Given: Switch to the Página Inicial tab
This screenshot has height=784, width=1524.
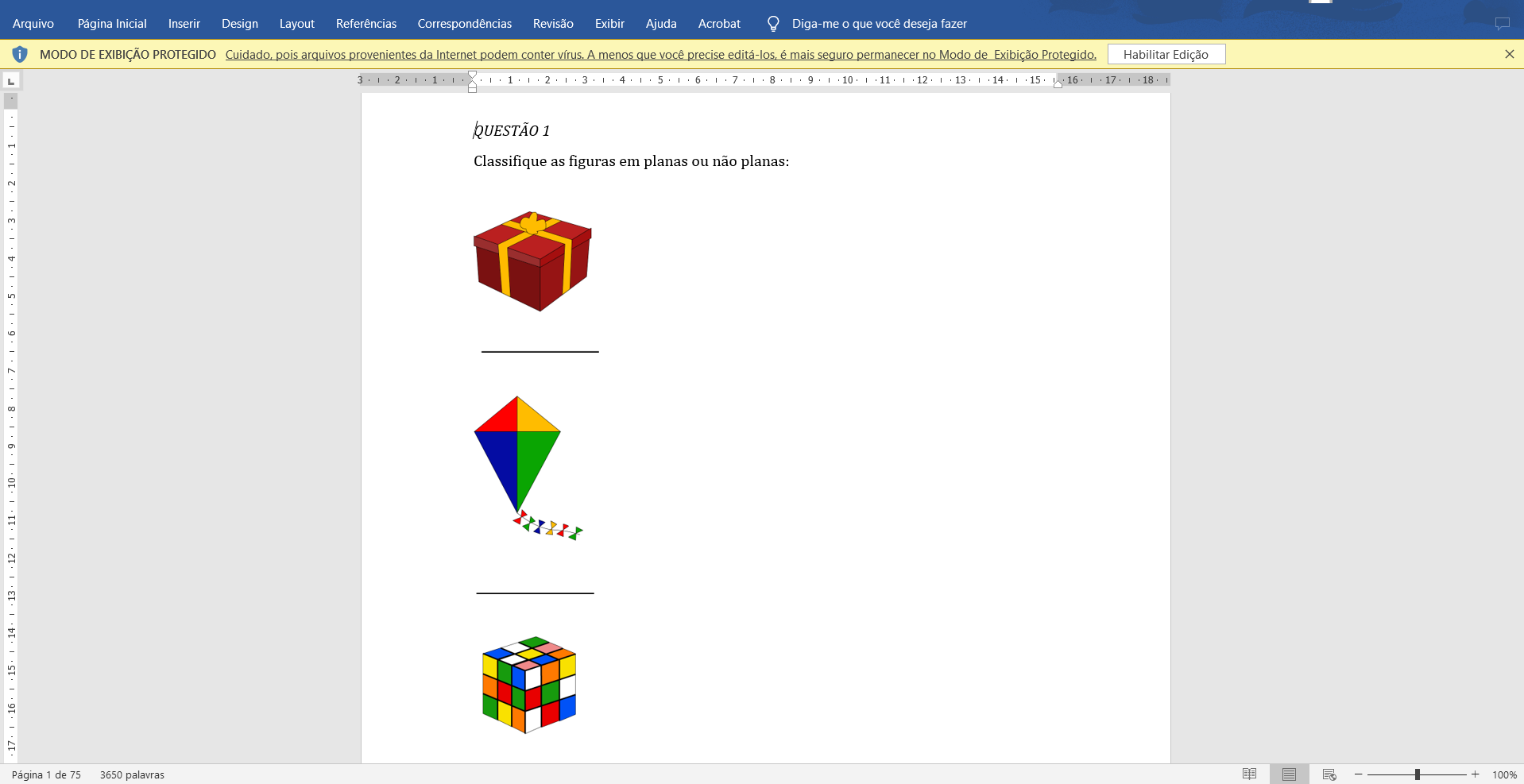Looking at the screenshot, I should (112, 24).
